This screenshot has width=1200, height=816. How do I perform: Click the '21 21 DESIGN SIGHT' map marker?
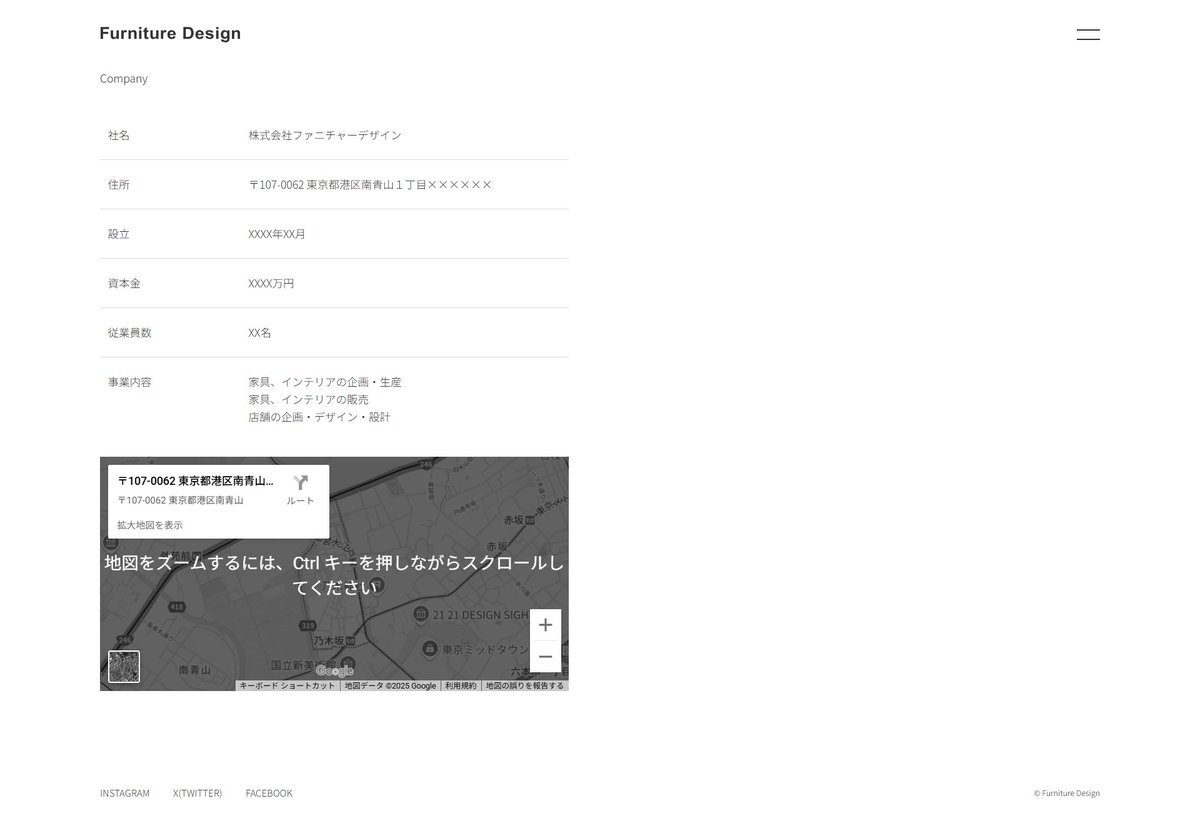pyautogui.click(x=421, y=614)
